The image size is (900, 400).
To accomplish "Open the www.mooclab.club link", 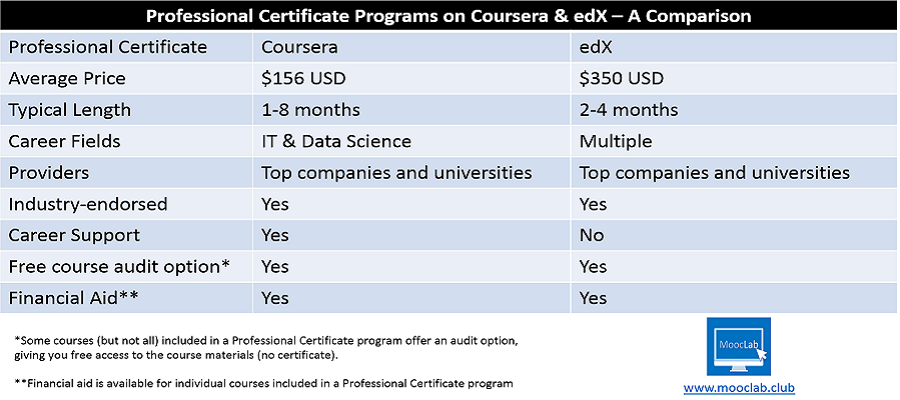I will 738,387.
